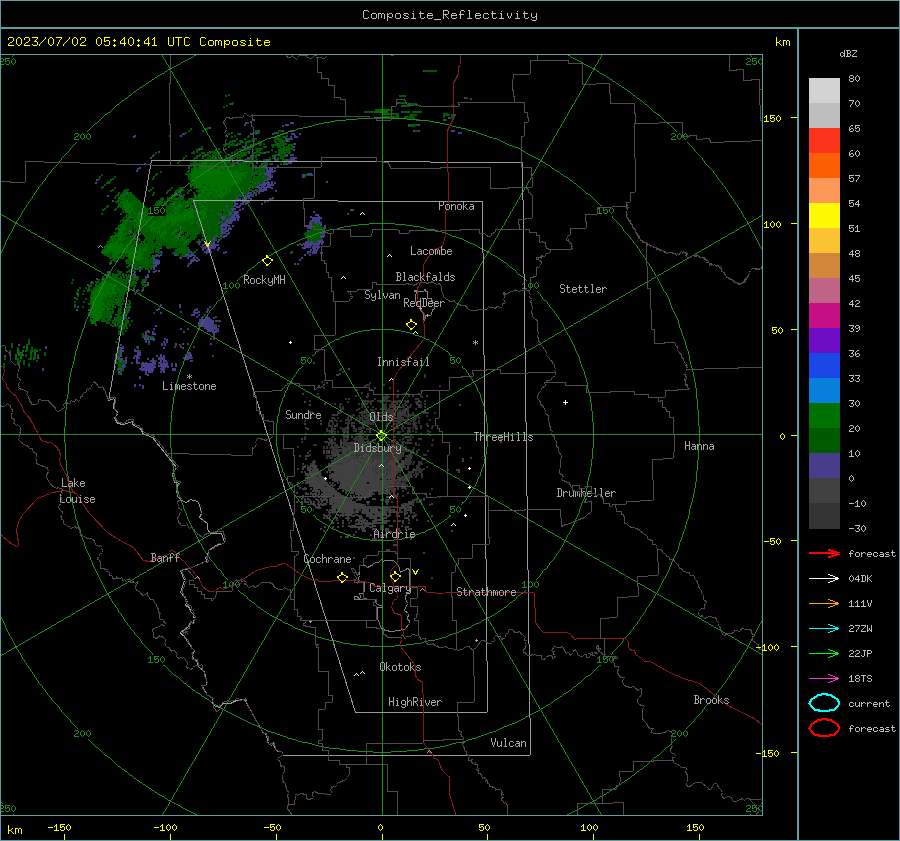Click the Sundre map label
Screen dimensions: 900x841
pyautogui.click(x=303, y=415)
